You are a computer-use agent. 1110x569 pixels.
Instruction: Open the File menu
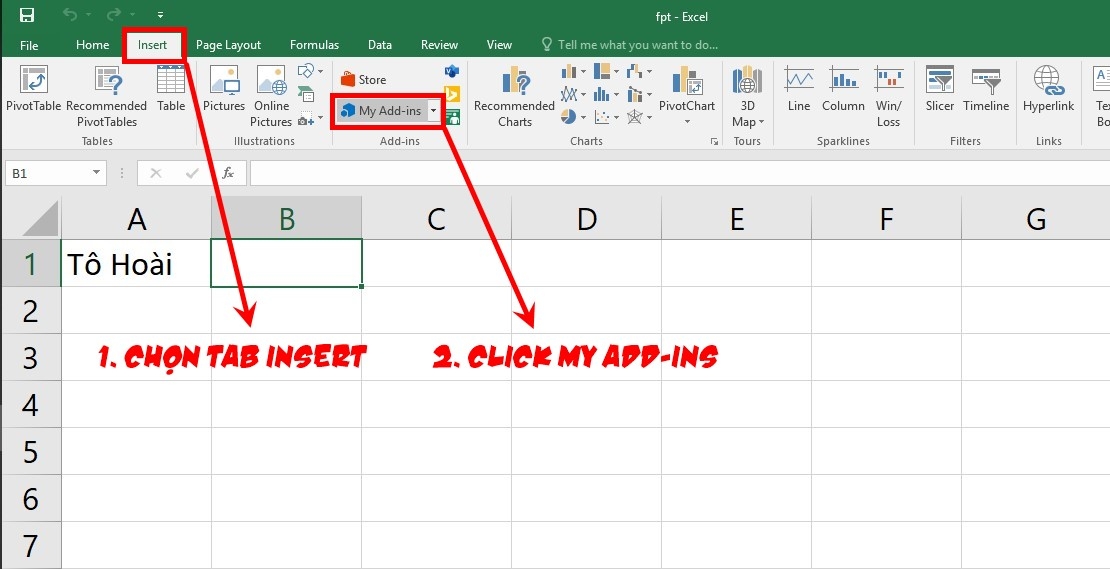tap(29, 45)
